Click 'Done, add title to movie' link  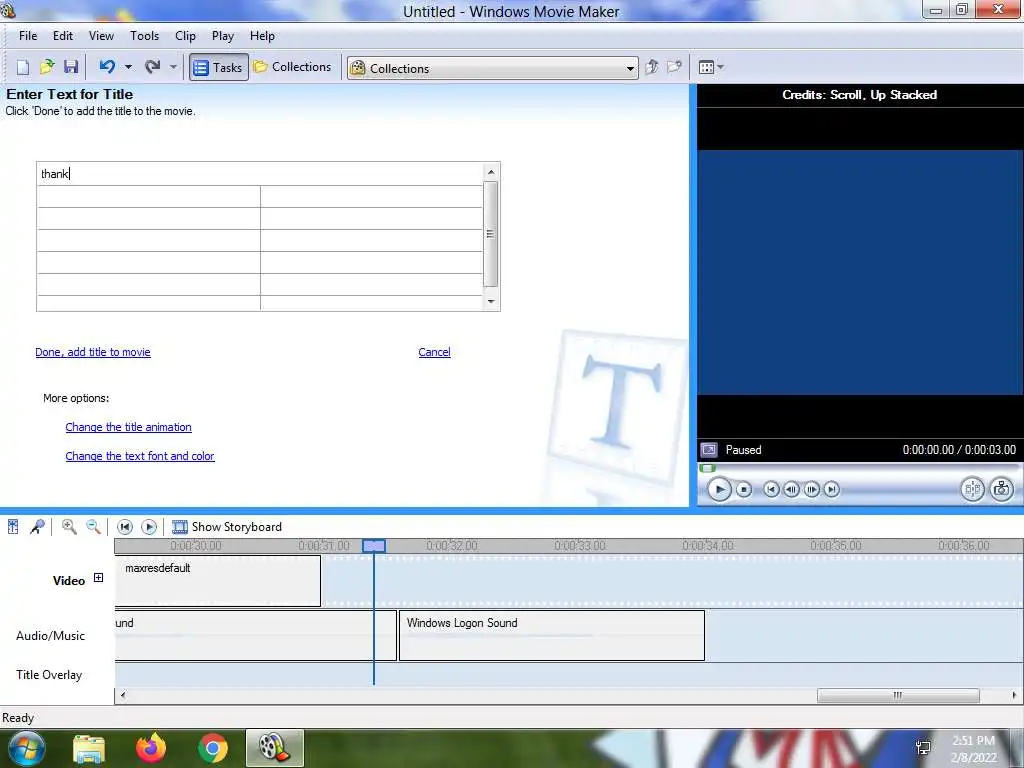tap(93, 352)
